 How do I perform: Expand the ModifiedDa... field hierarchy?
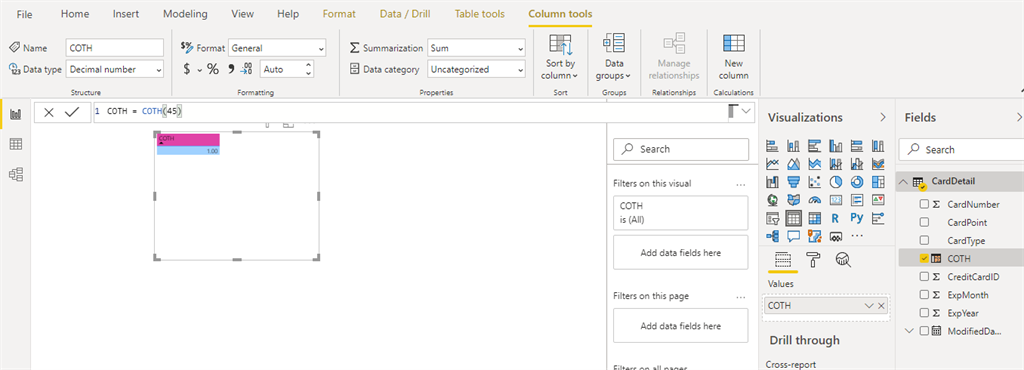coord(908,331)
